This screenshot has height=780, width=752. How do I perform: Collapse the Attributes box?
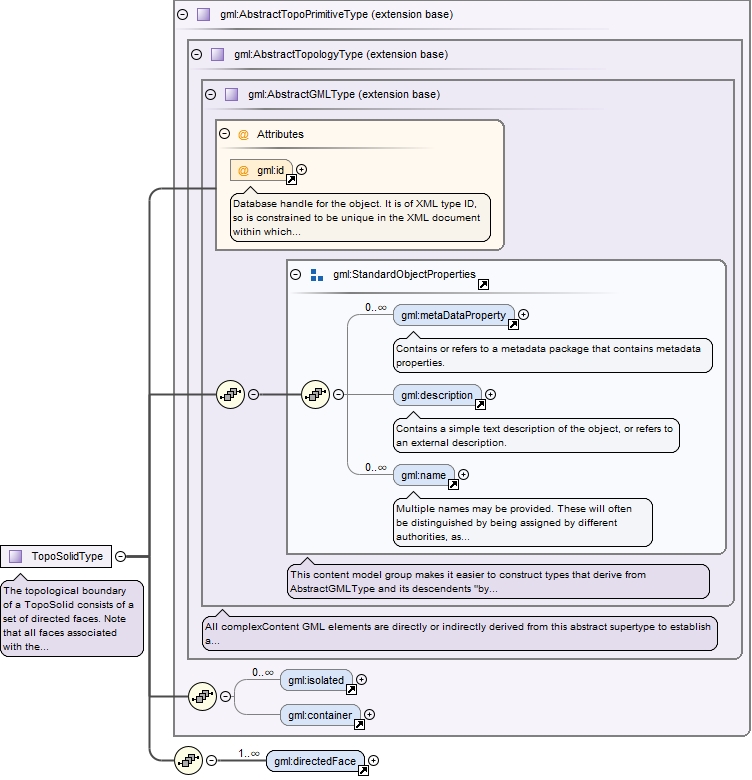pos(224,134)
